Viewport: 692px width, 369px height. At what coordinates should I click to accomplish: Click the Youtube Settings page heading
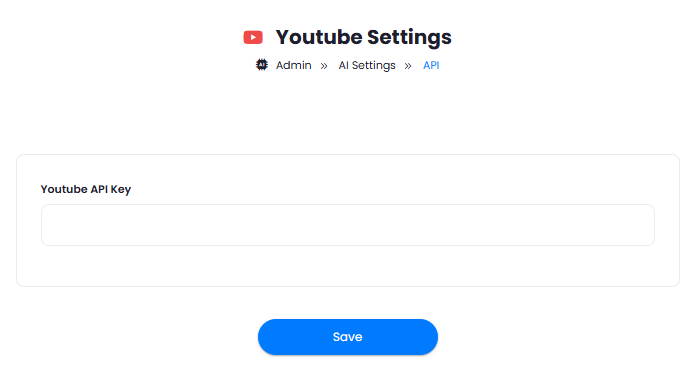coord(364,37)
